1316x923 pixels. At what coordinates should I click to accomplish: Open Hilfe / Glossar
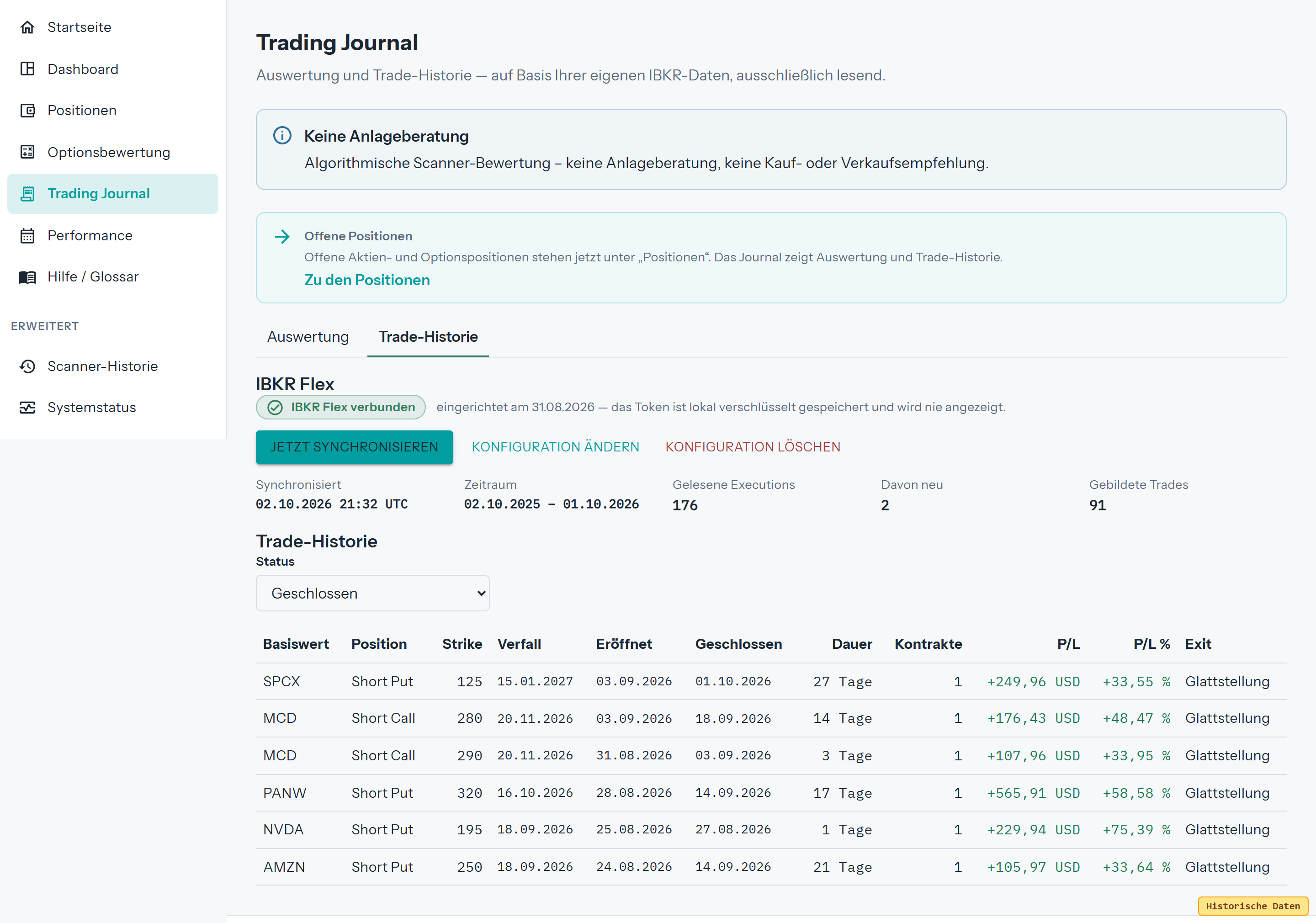(x=113, y=277)
